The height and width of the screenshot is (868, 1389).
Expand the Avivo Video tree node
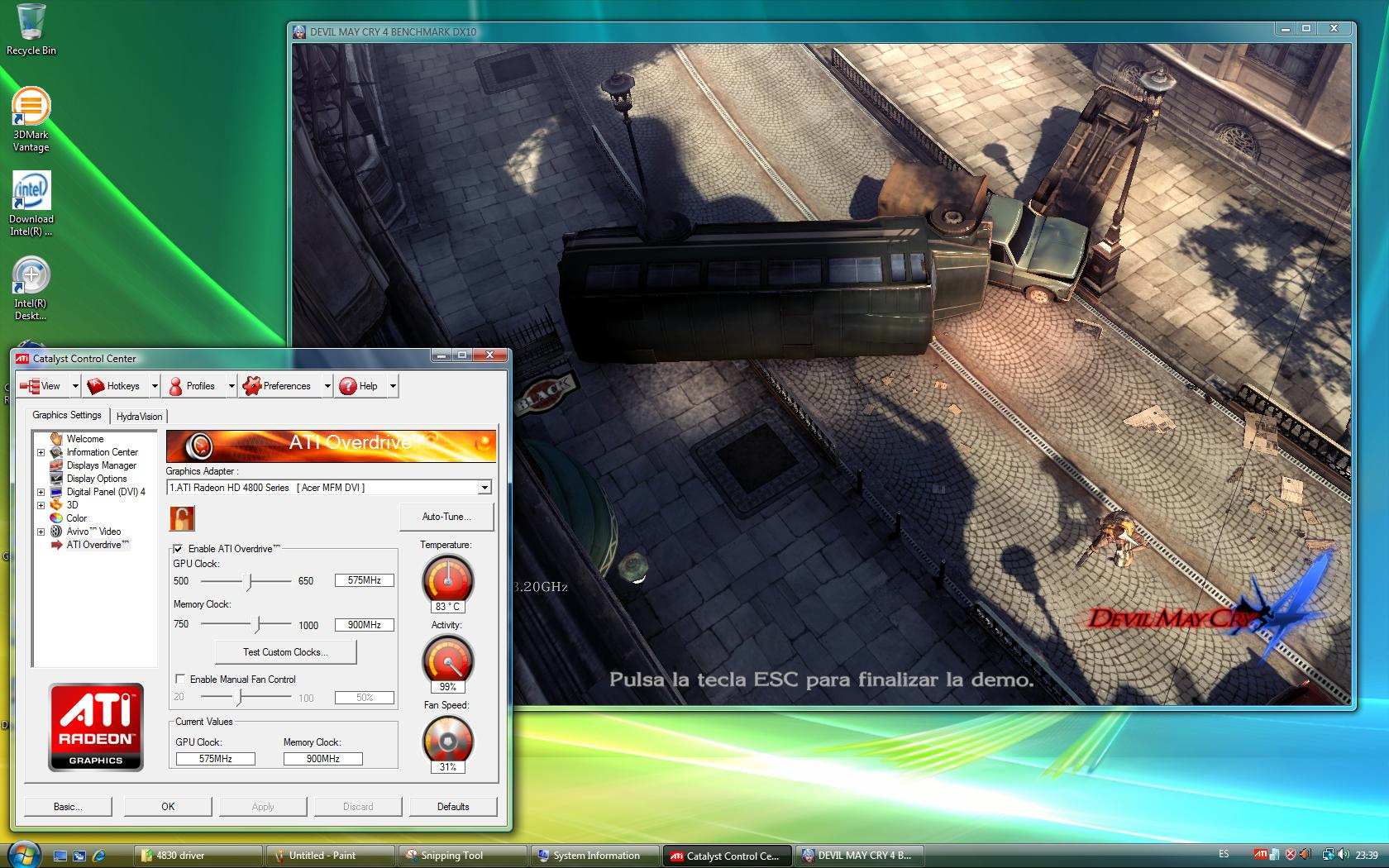pos(41,532)
